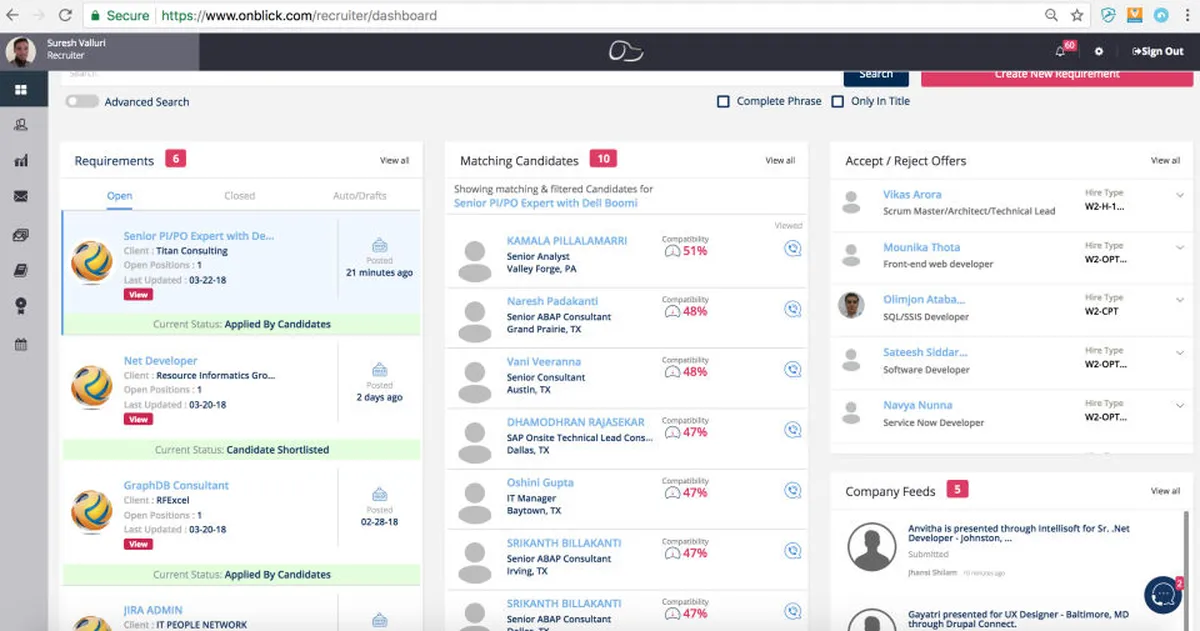Switch to the Auto/Drafts tab
This screenshot has height=631, width=1200.
coord(360,196)
